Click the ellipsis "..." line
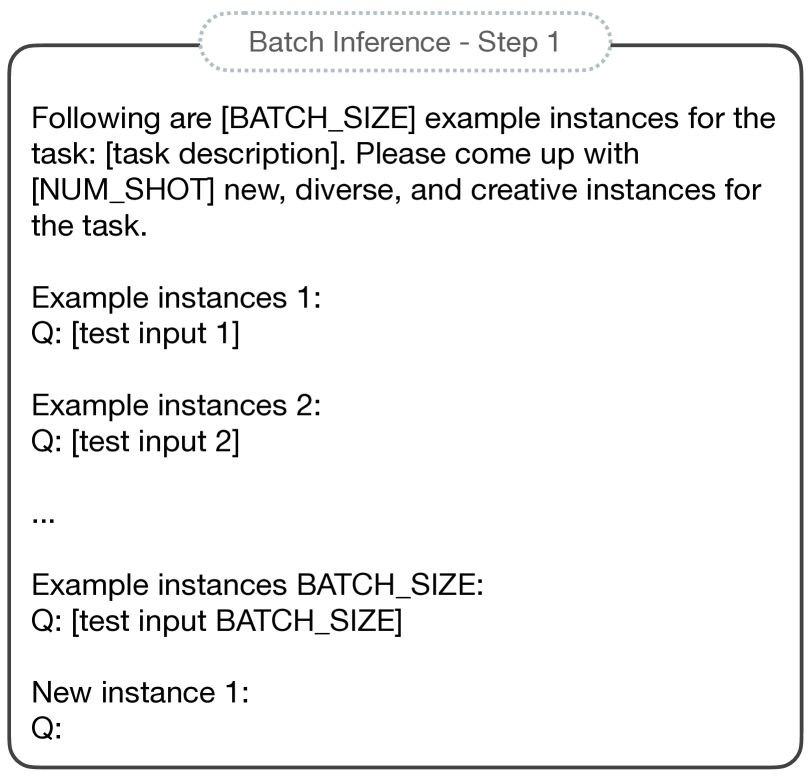Viewport: 810px width, 782px height. click(x=43, y=520)
